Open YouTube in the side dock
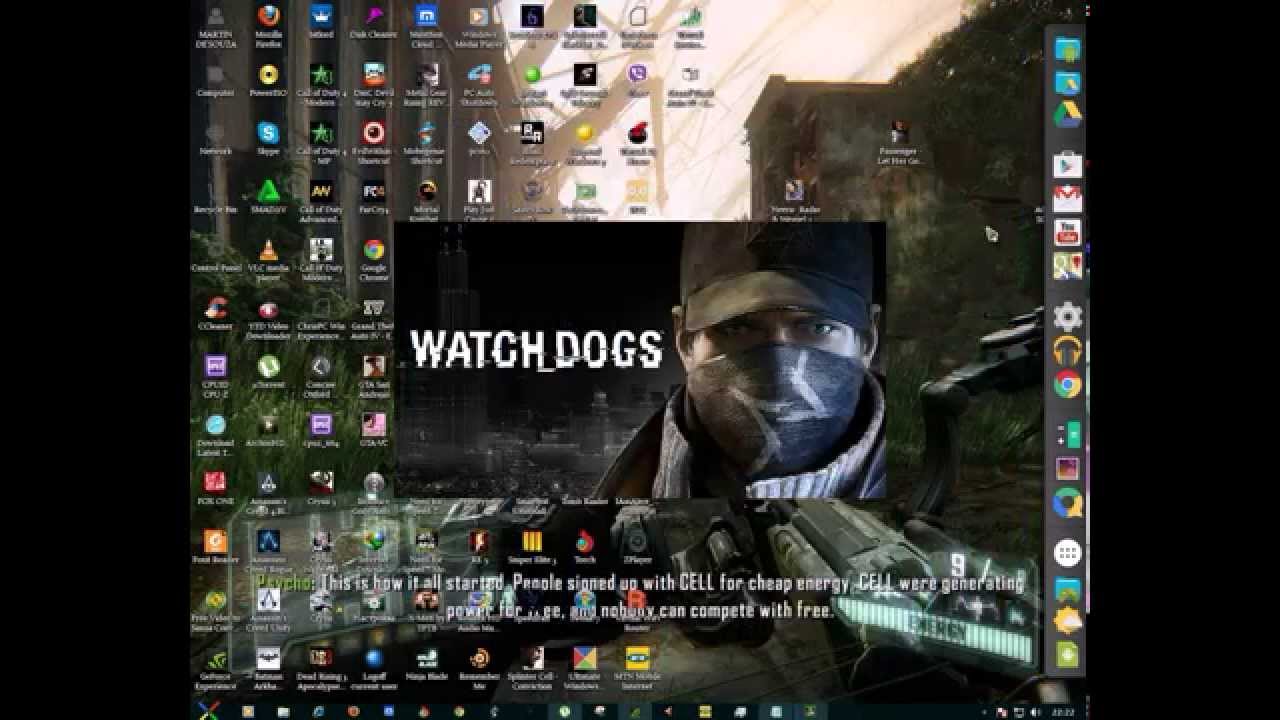 1066,232
